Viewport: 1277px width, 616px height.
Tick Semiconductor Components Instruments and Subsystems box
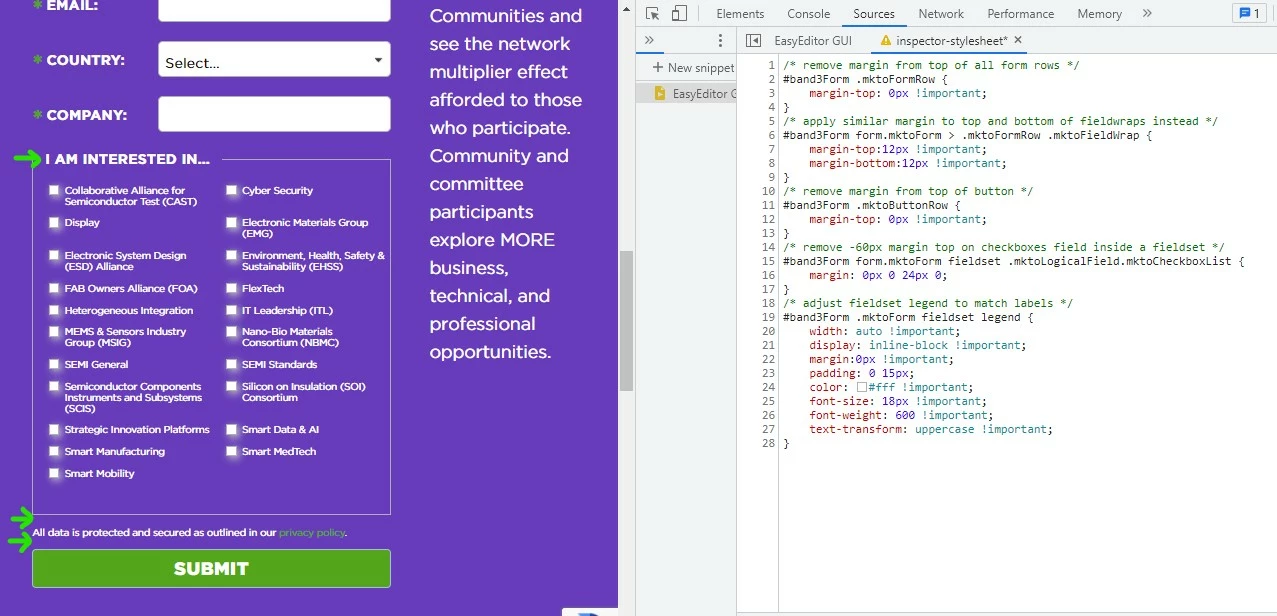(x=54, y=386)
